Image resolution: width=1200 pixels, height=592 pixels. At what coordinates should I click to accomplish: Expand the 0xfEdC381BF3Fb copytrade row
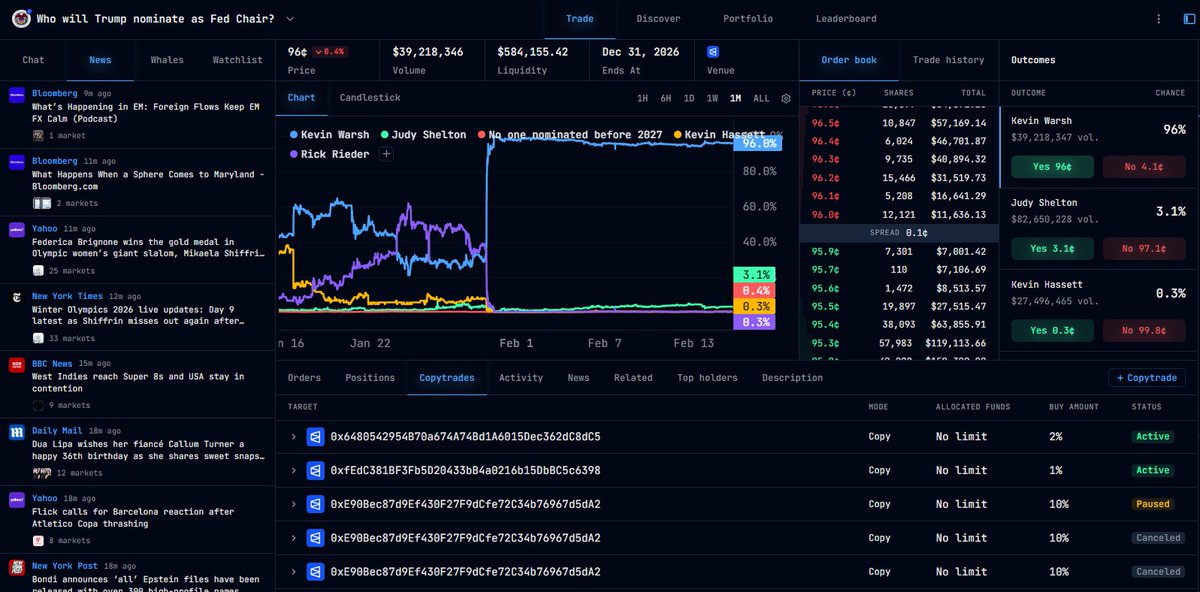tap(293, 470)
